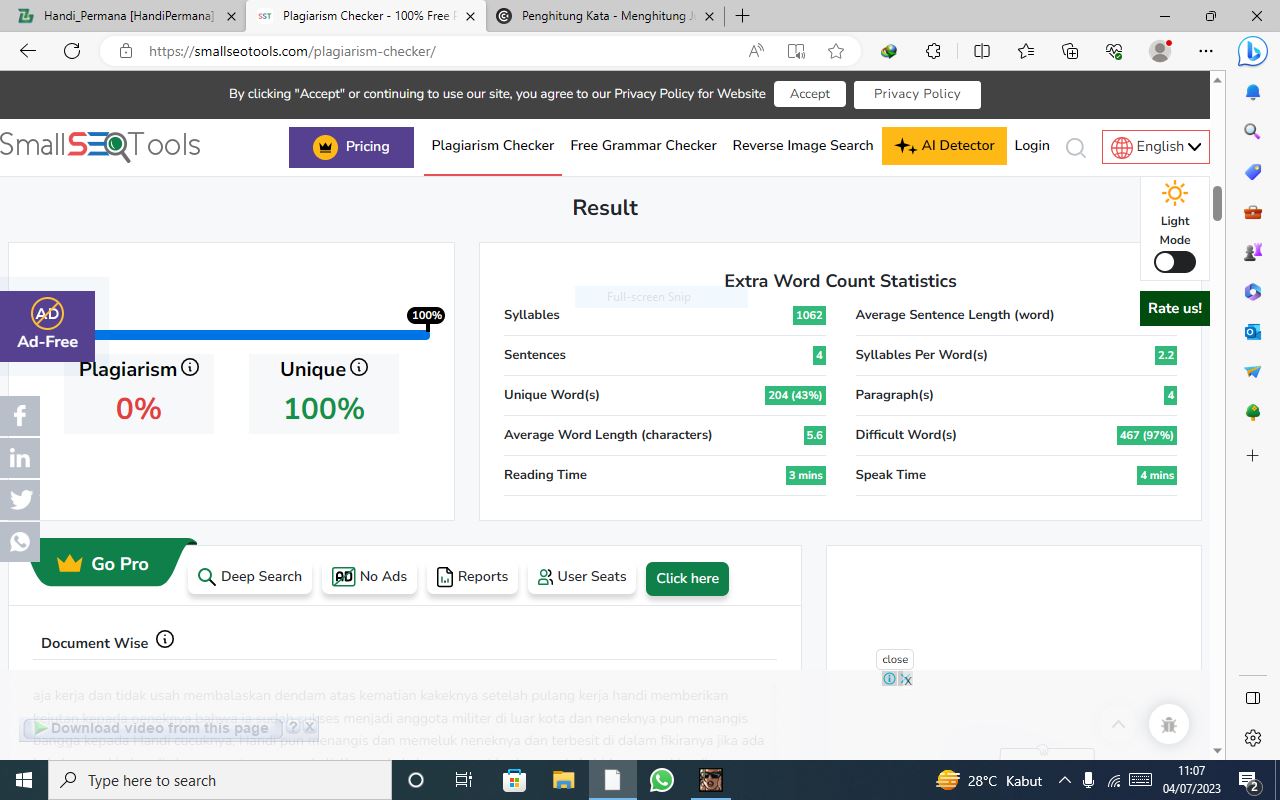Image resolution: width=1280 pixels, height=800 pixels.
Task: Click the blue plagiarism progress bar
Action: coord(260,335)
